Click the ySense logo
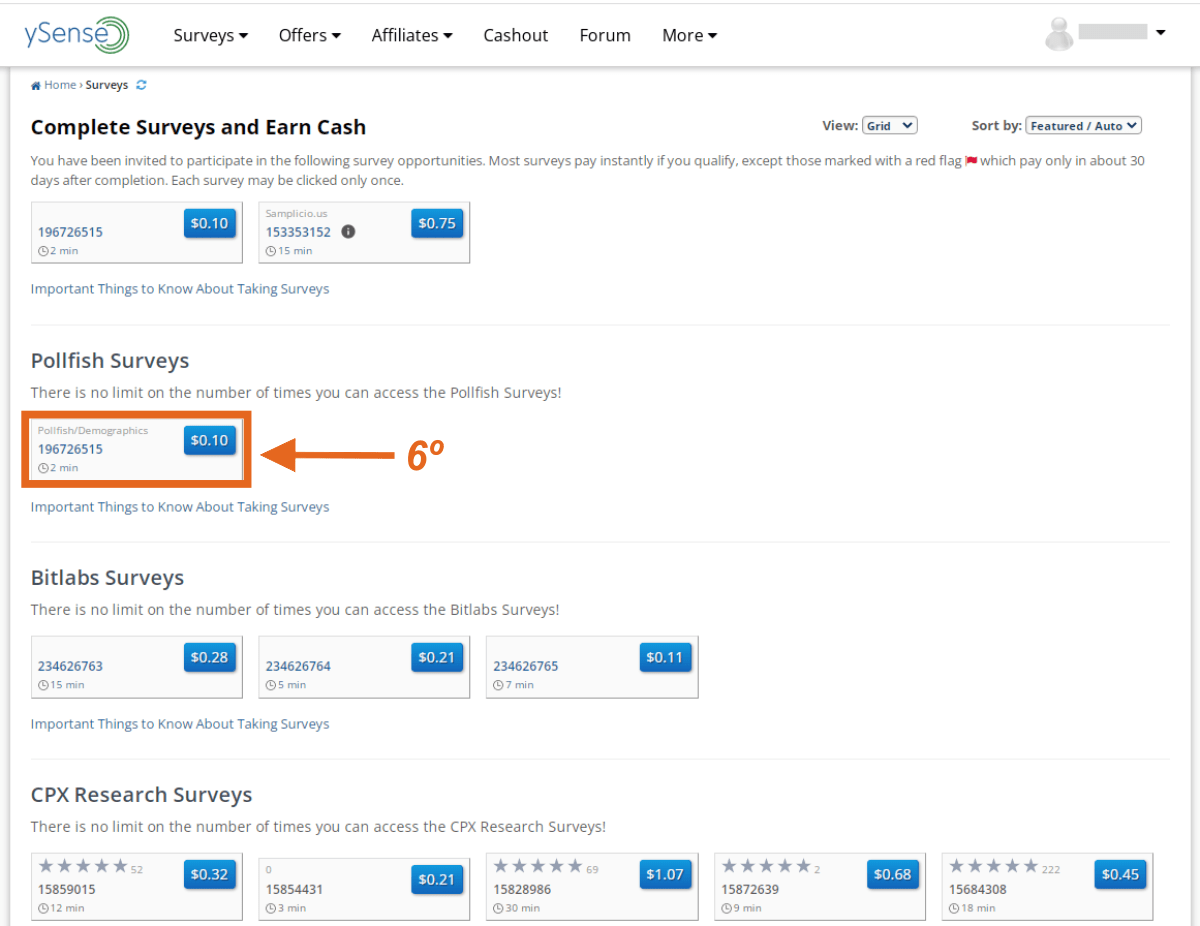 77,34
